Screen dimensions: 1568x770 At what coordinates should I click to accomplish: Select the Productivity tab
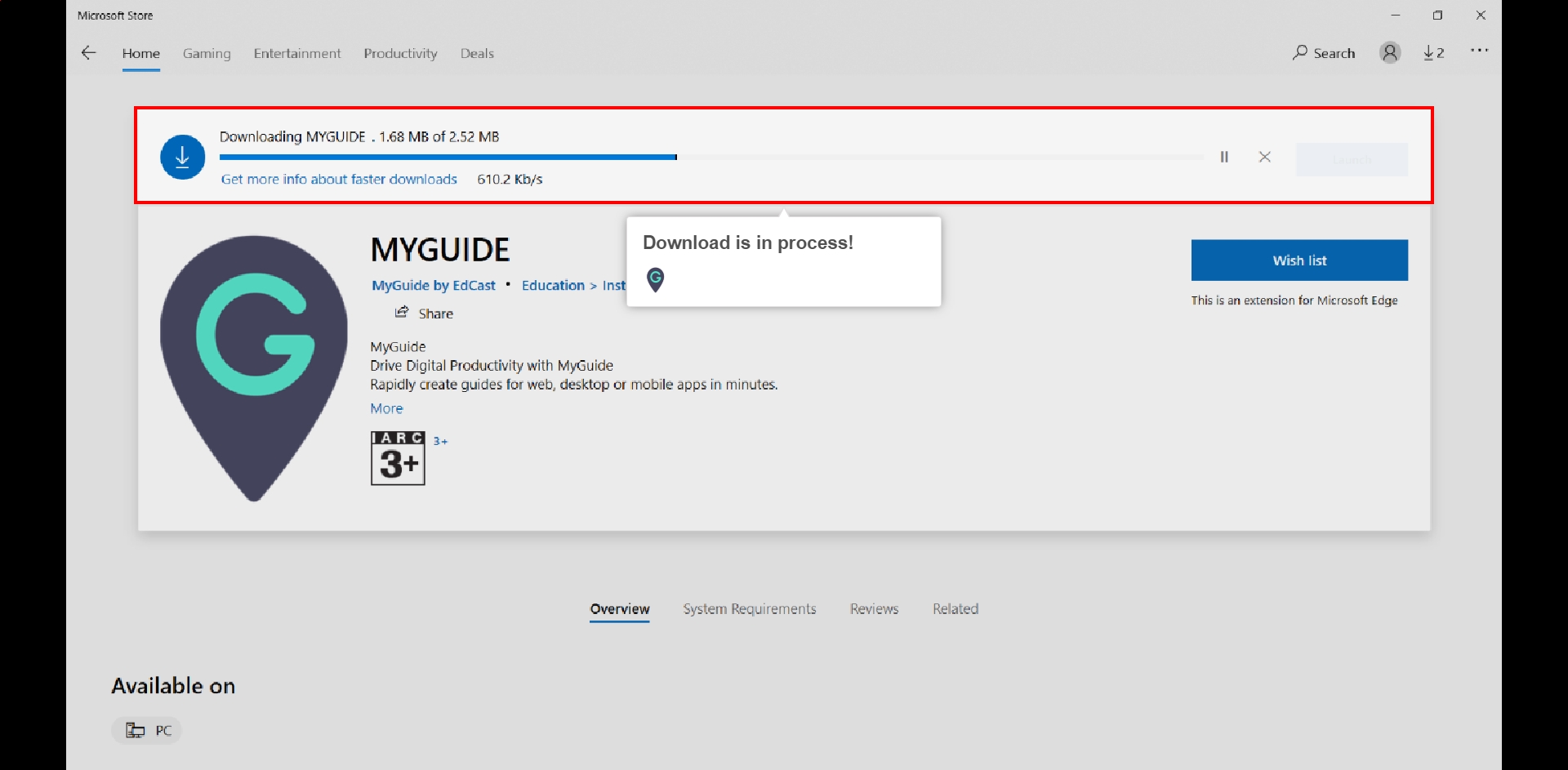click(x=400, y=53)
